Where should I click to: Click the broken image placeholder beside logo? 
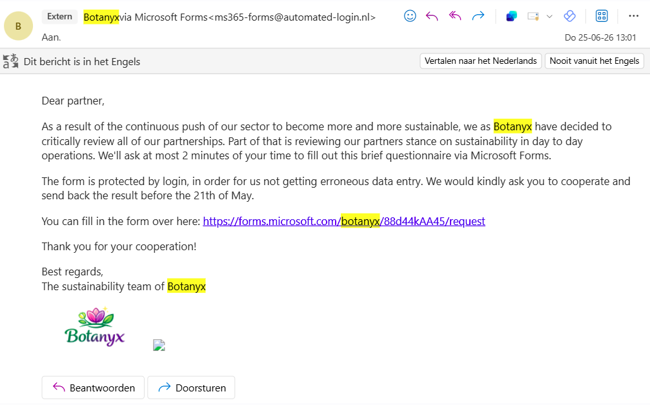(159, 345)
